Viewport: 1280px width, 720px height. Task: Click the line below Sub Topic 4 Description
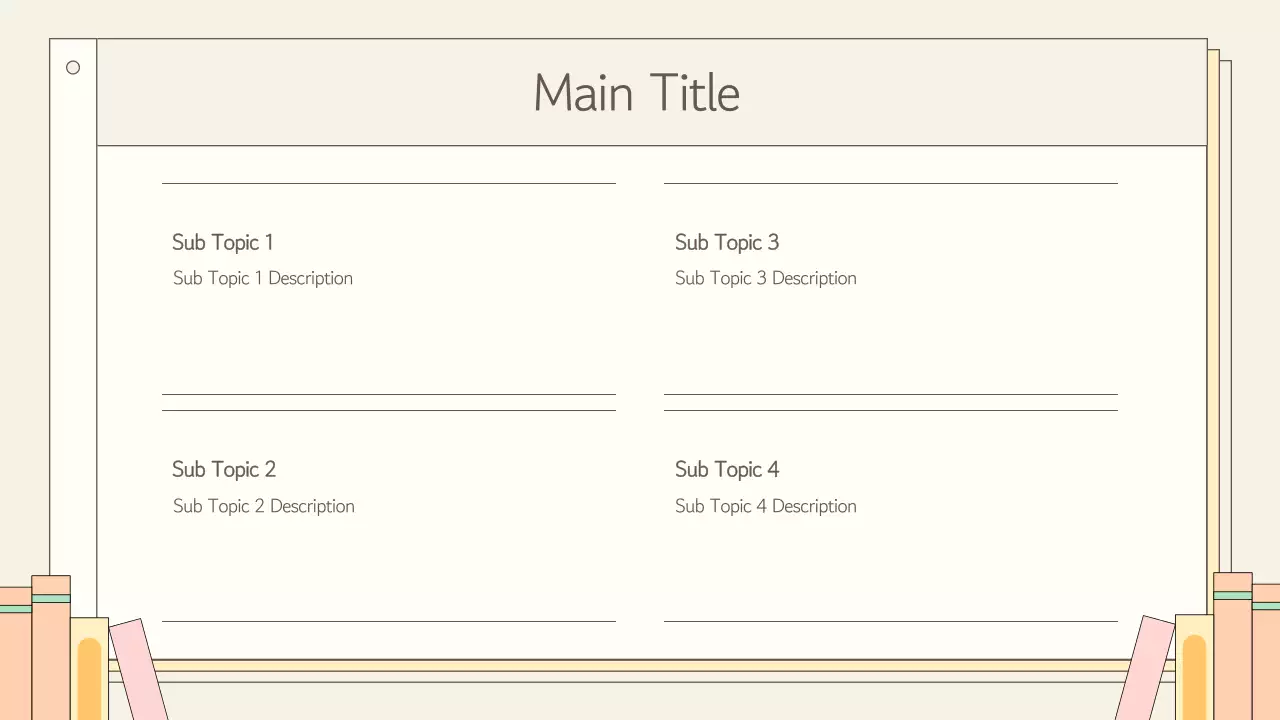click(890, 621)
